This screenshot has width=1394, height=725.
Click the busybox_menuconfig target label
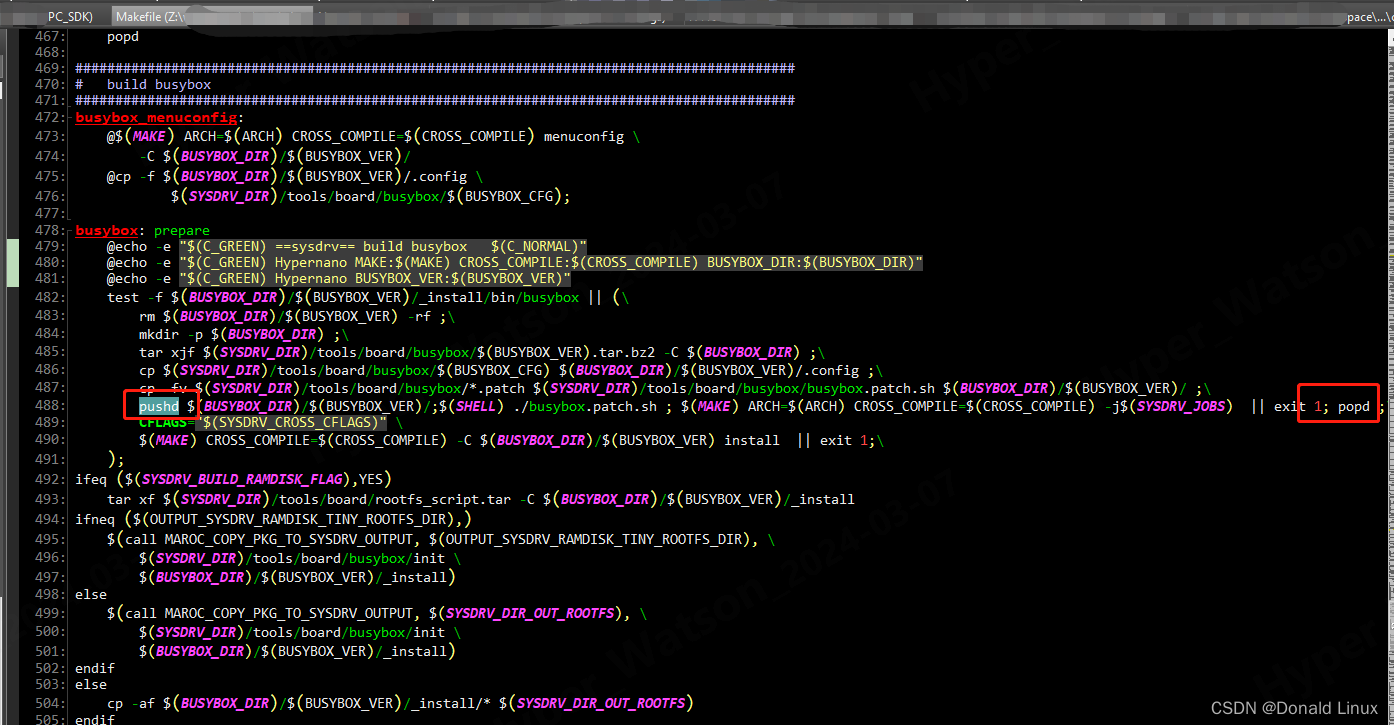[155, 117]
